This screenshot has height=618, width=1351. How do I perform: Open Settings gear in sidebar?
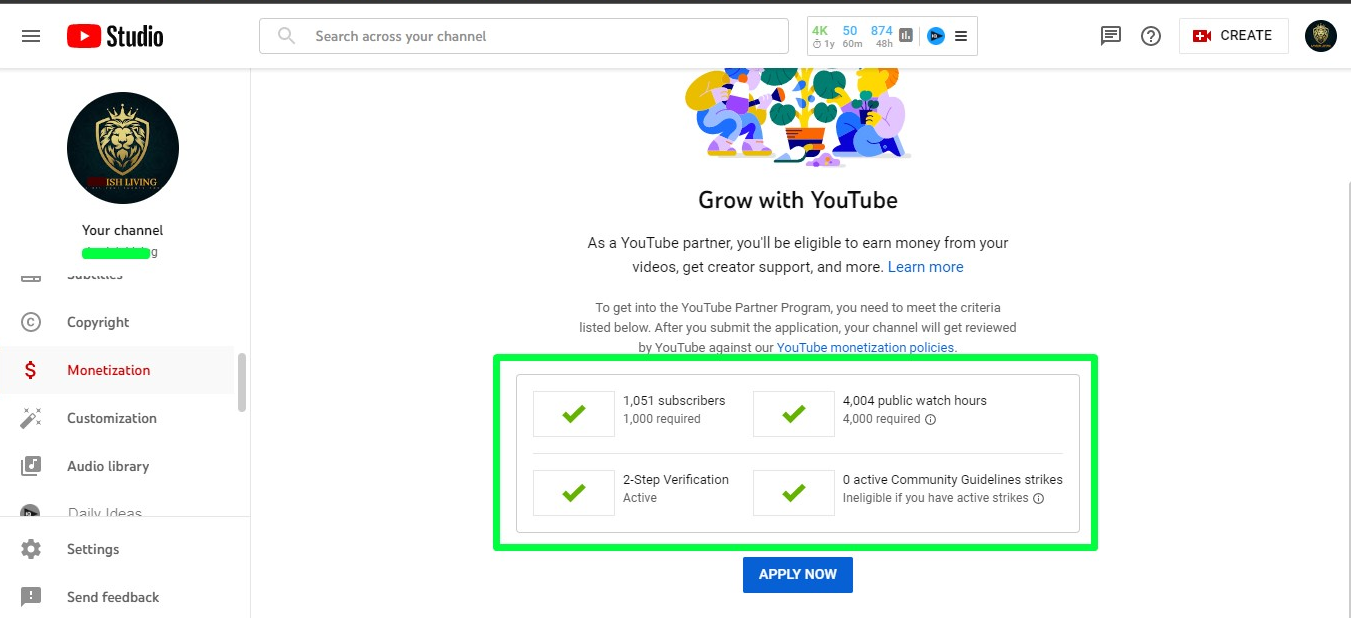[31, 549]
